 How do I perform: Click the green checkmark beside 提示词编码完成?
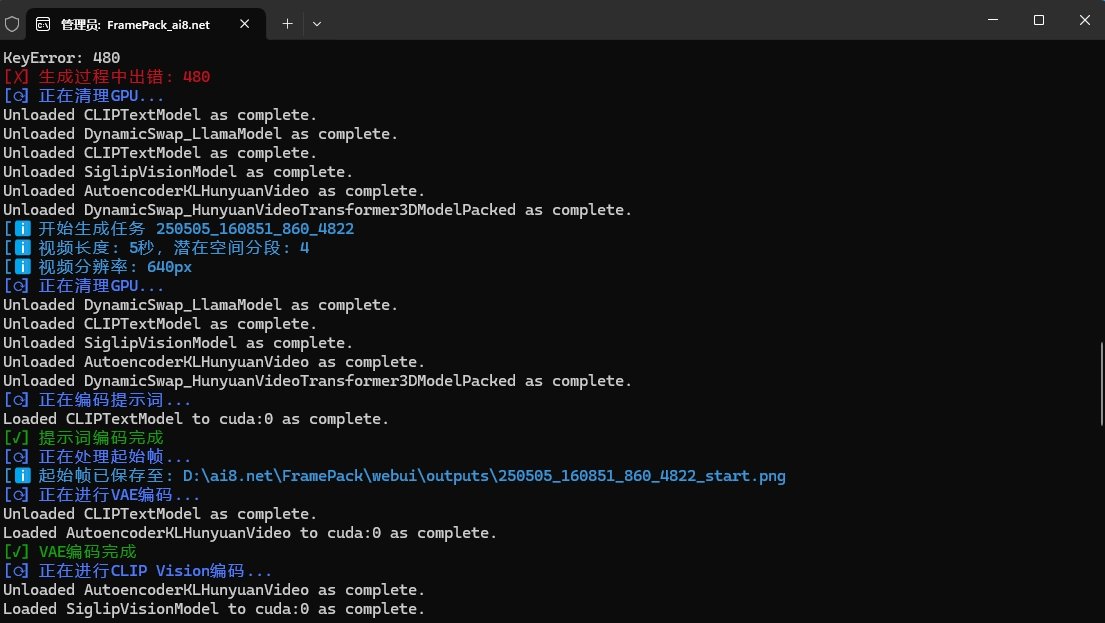coord(17,438)
